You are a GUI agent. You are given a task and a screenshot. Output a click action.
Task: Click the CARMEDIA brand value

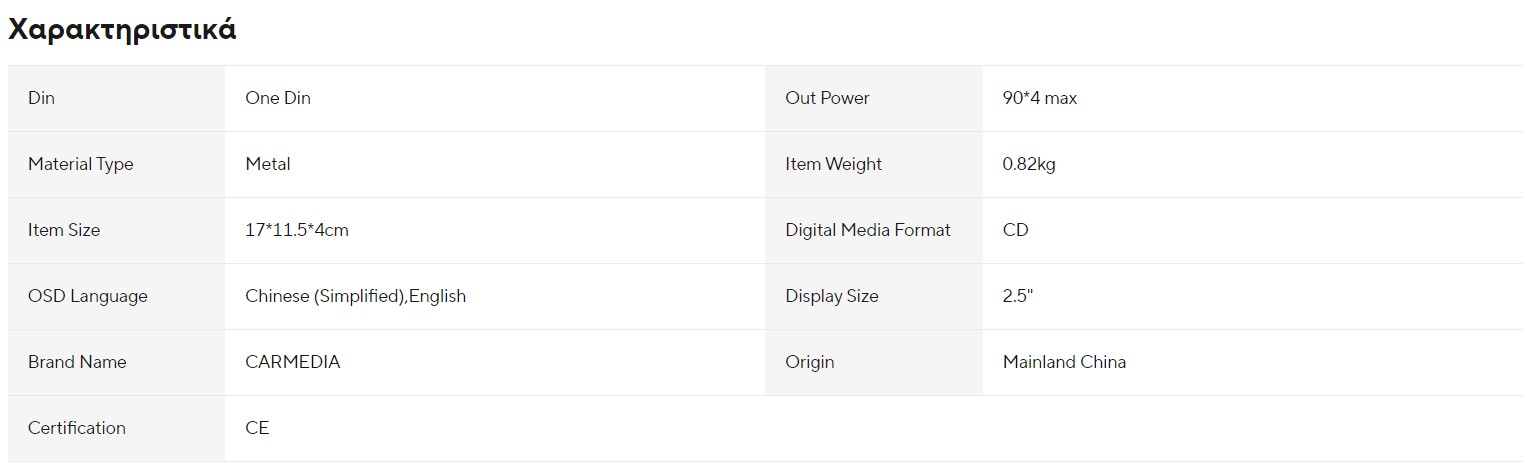point(293,362)
